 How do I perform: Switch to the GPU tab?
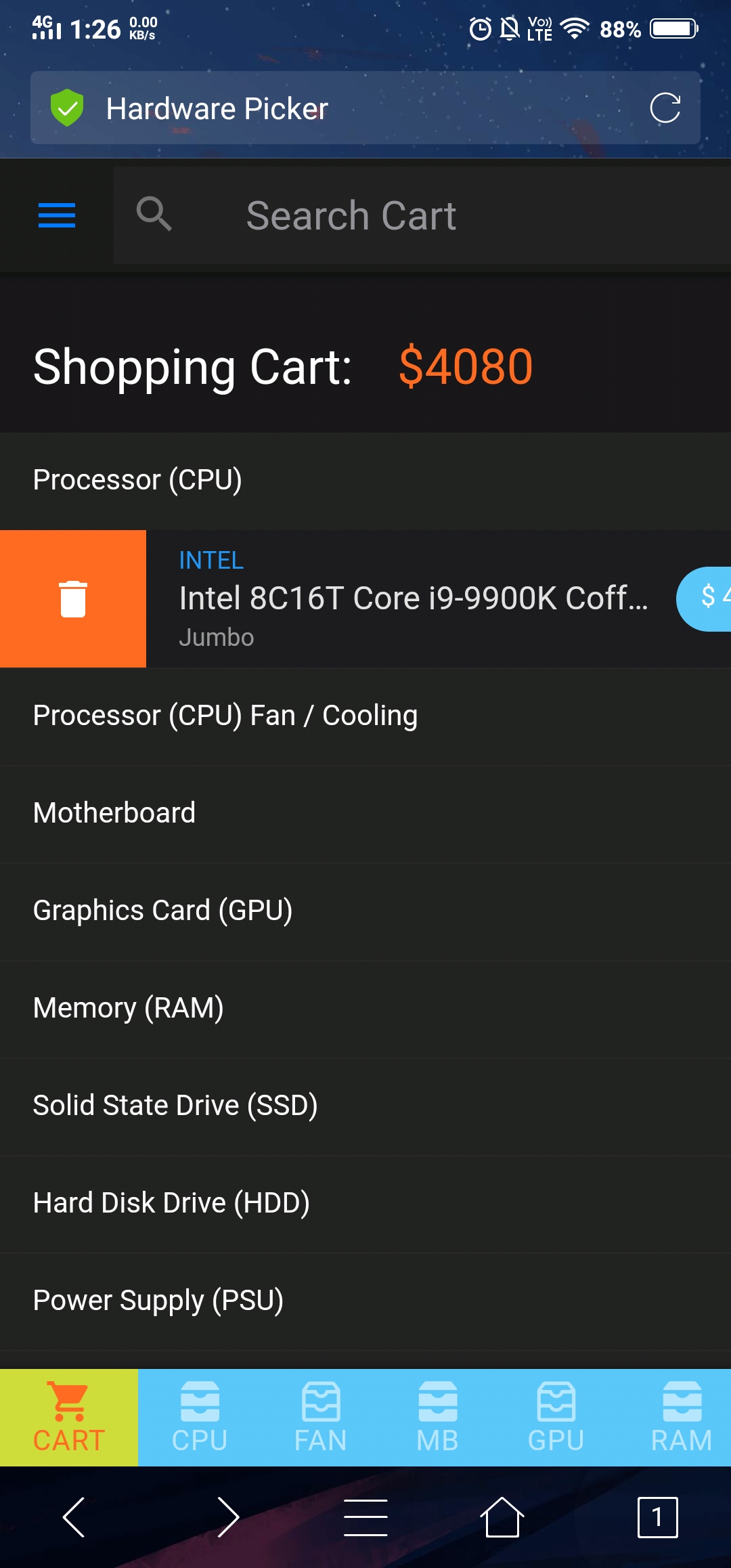click(x=556, y=1417)
